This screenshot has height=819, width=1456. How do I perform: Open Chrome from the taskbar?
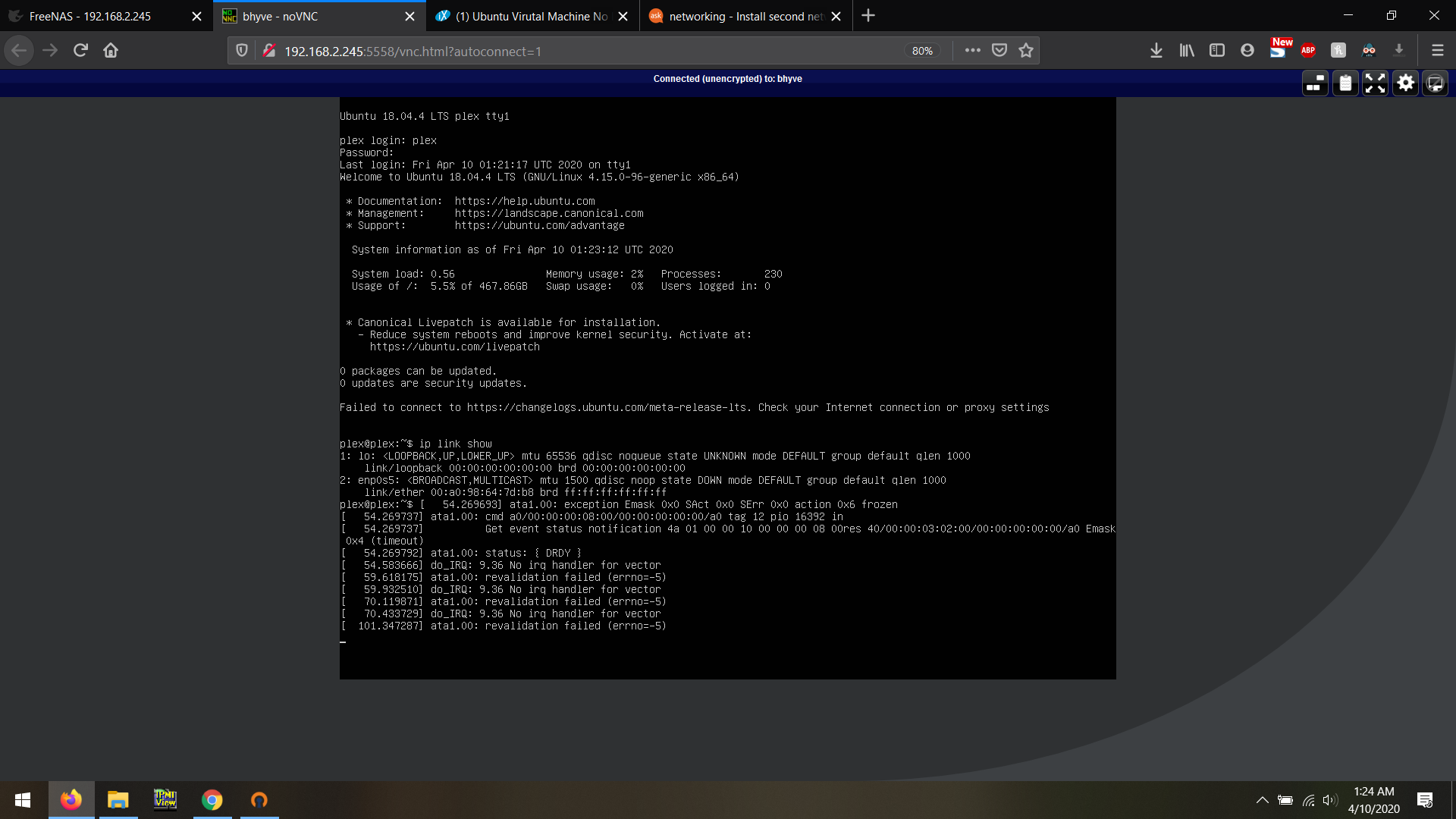[212, 800]
